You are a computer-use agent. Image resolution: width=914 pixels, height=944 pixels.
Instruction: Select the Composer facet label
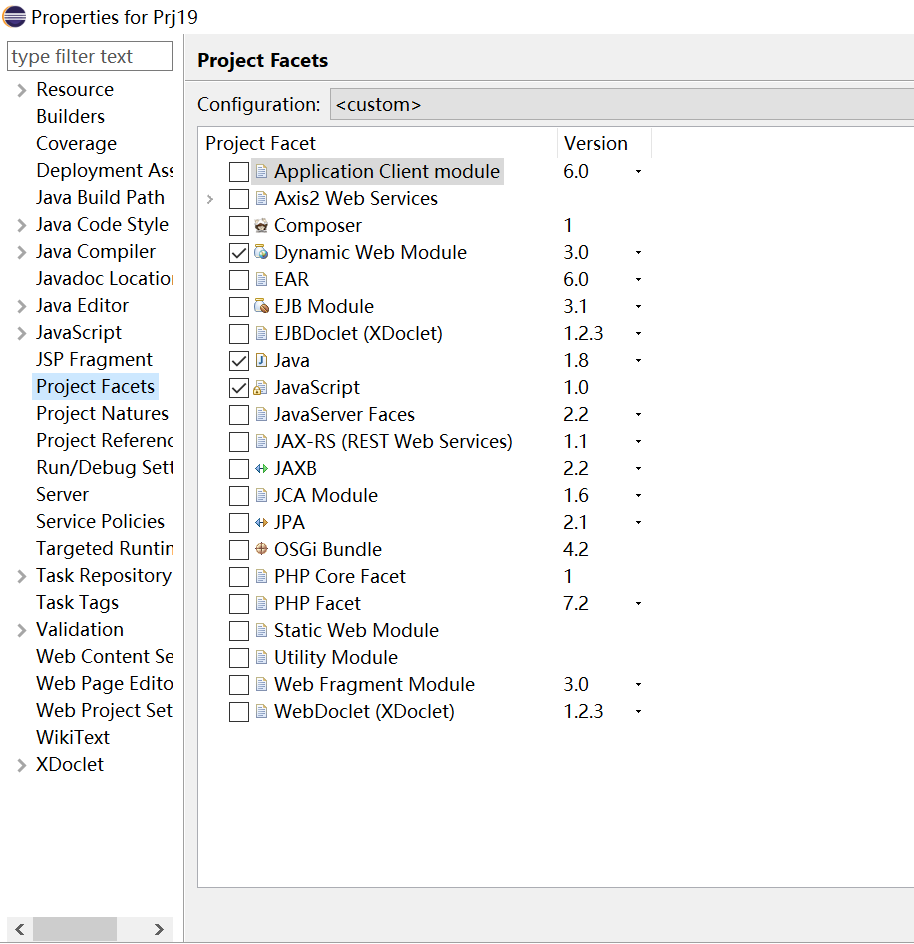317,226
